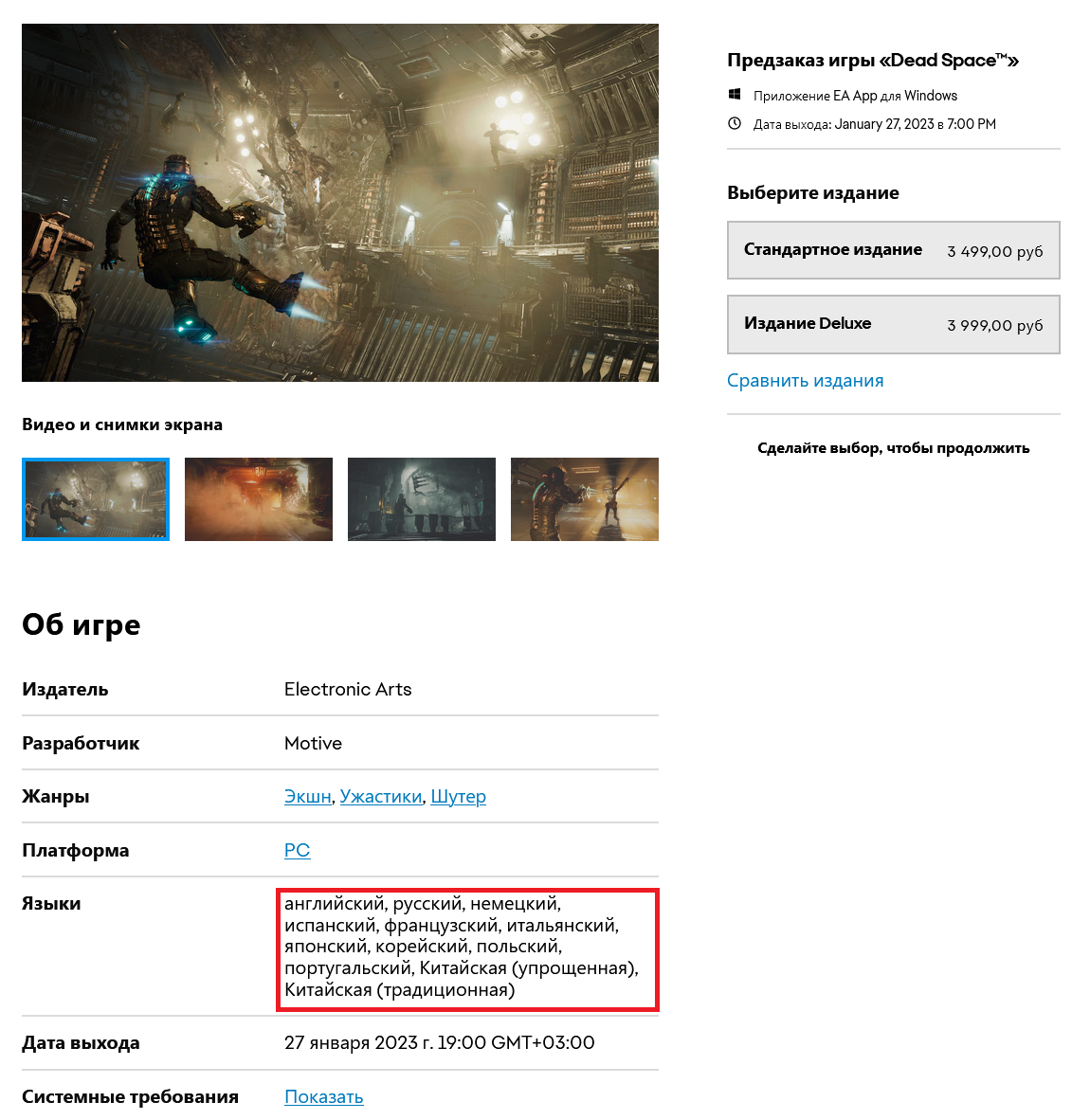Image resolution: width=1090 pixels, height=1120 pixels.
Task: Go to the Шутер genre link
Action: [458, 797]
